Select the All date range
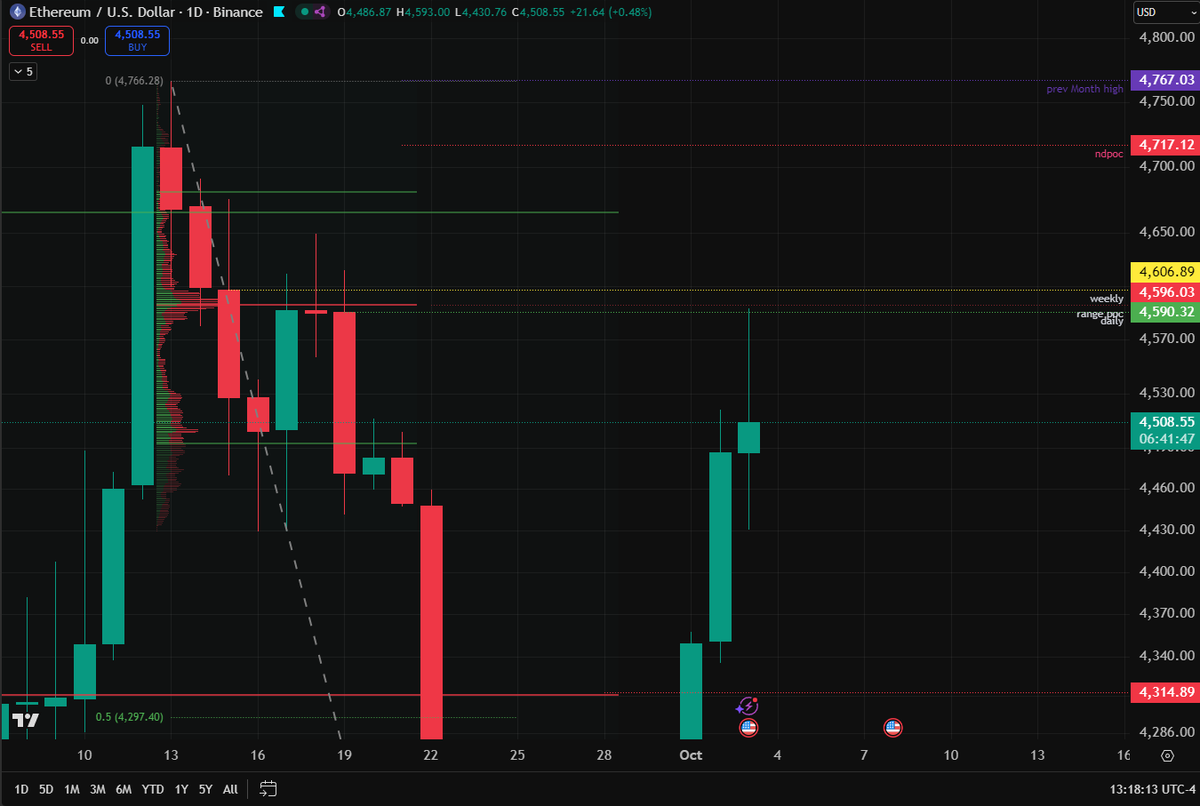1200x806 pixels. (x=230, y=789)
